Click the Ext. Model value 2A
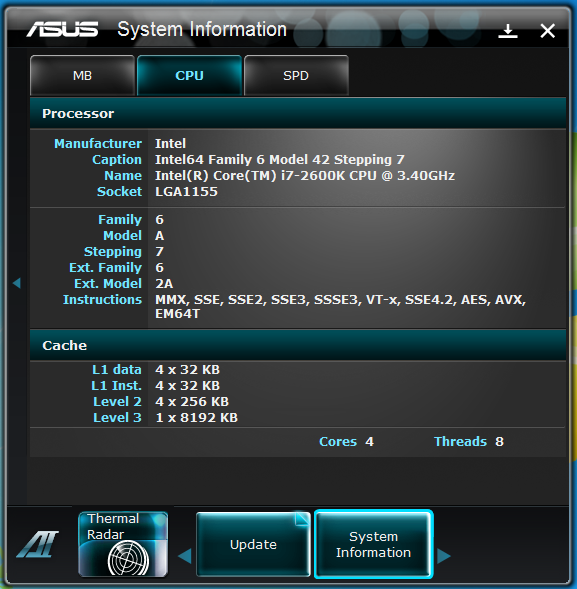 tap(164, 284)
